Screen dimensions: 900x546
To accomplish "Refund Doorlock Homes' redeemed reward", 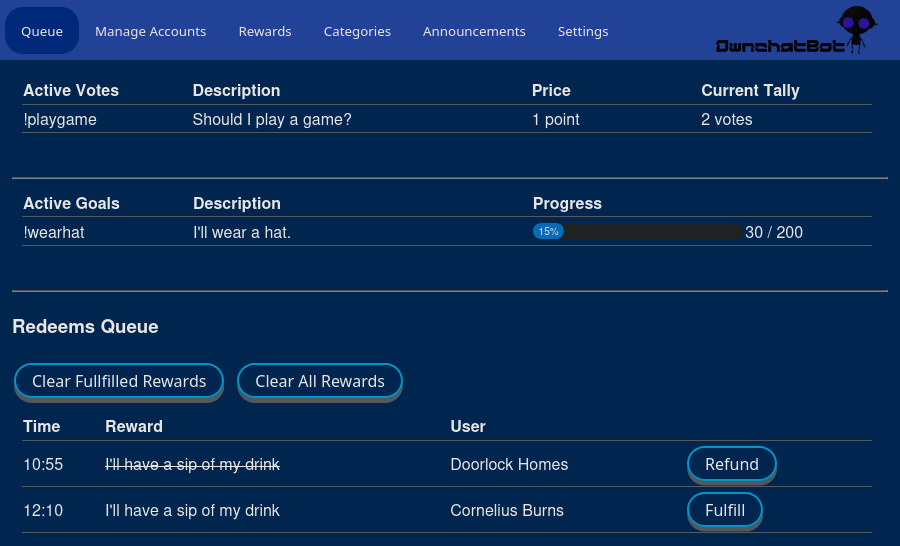I will 731,464.
